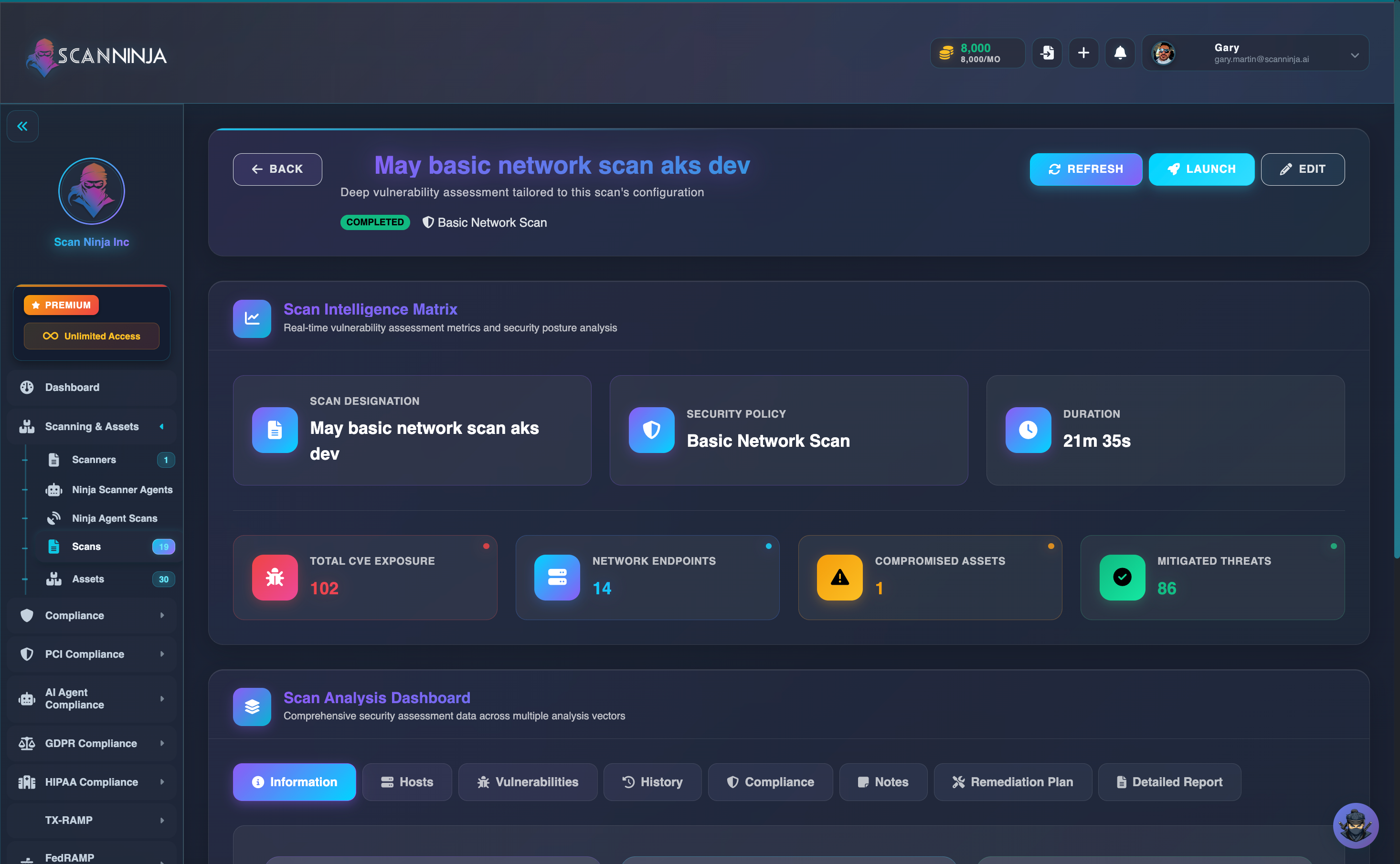Expand the Gary account dropdown chevron
Screen dimensions: 1400x864
1355,55
